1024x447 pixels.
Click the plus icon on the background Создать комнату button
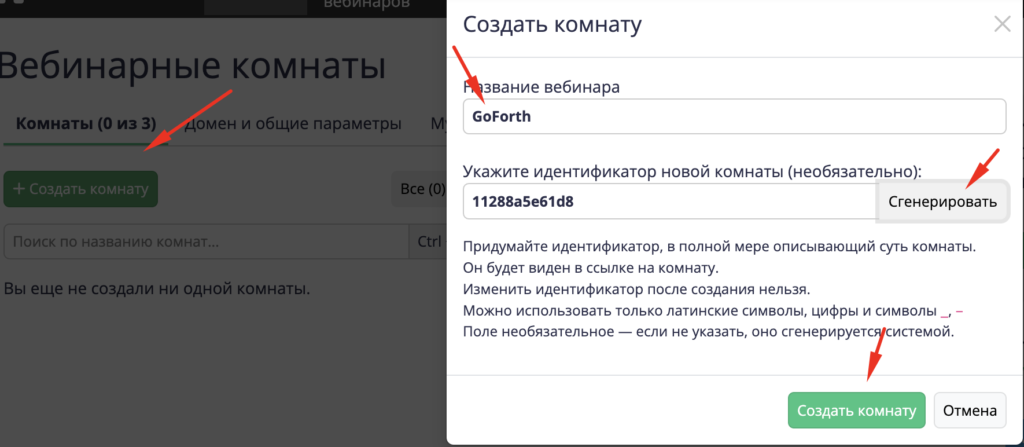coord(19,188)
